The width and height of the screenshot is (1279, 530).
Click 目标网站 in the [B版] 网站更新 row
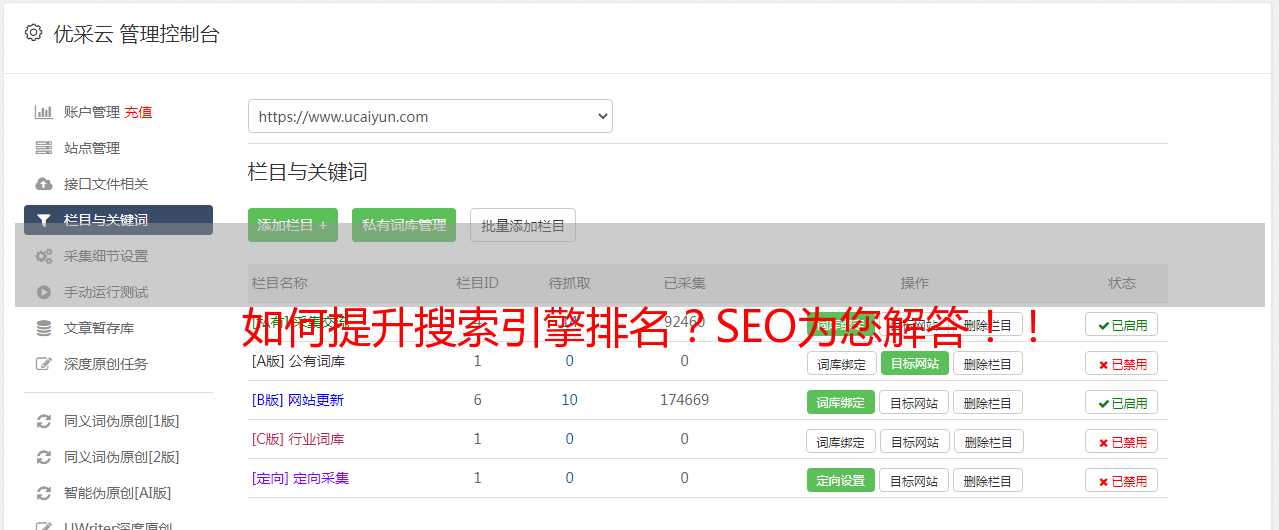click(x=915, y=402)
